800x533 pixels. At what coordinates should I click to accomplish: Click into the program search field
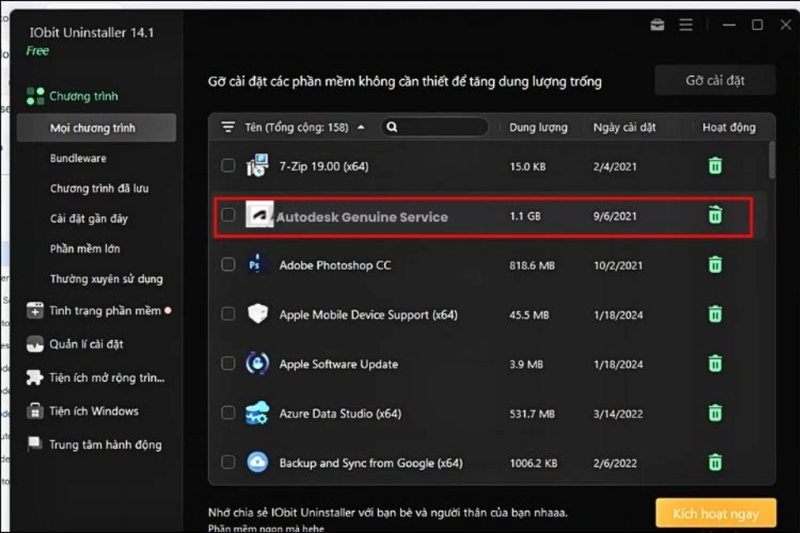(435, 127)
